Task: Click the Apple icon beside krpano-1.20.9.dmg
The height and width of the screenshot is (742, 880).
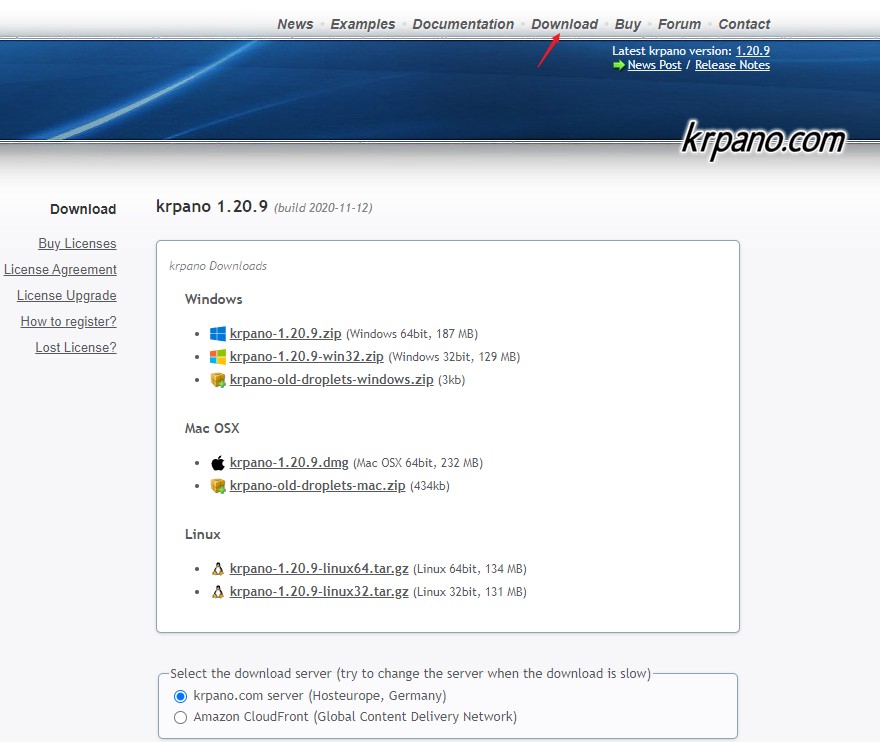Action: 218,463
